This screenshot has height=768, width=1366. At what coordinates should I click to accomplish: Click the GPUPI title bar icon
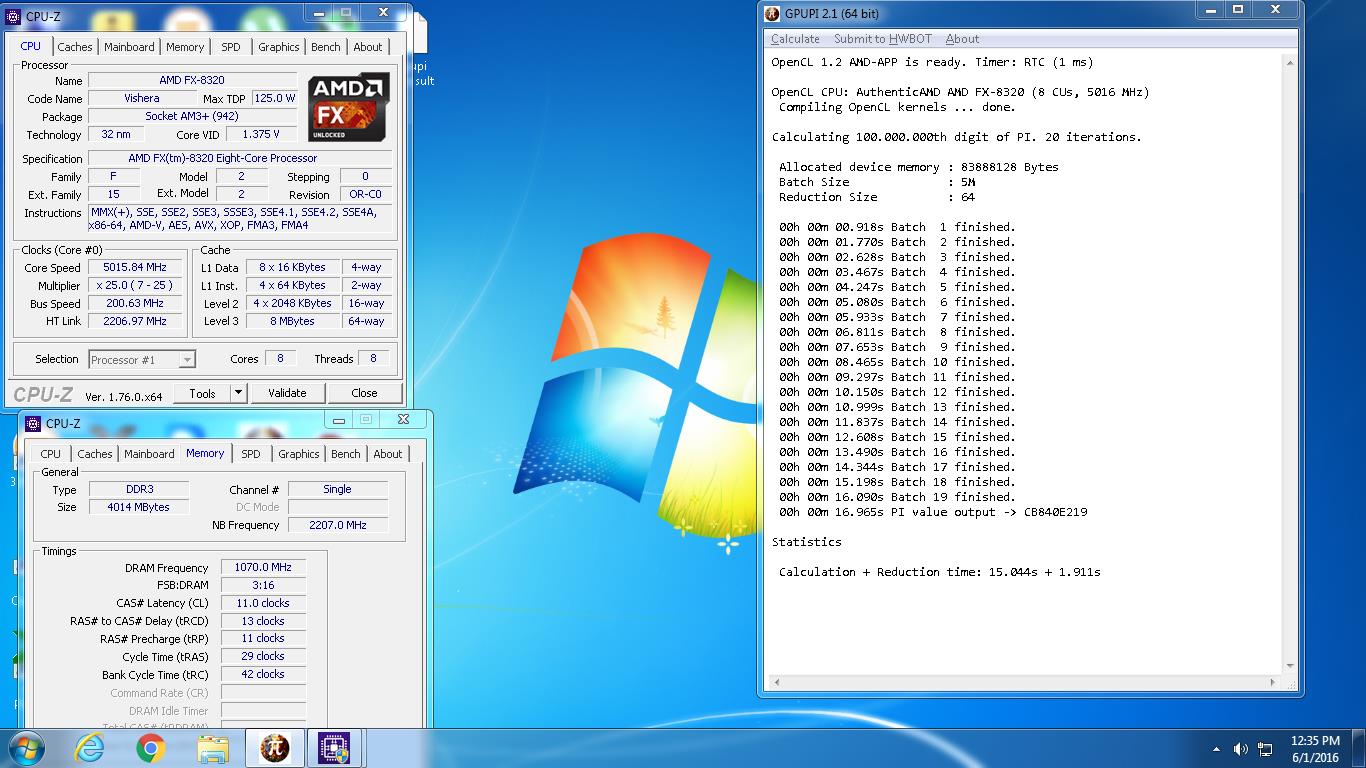pos(772,13)
